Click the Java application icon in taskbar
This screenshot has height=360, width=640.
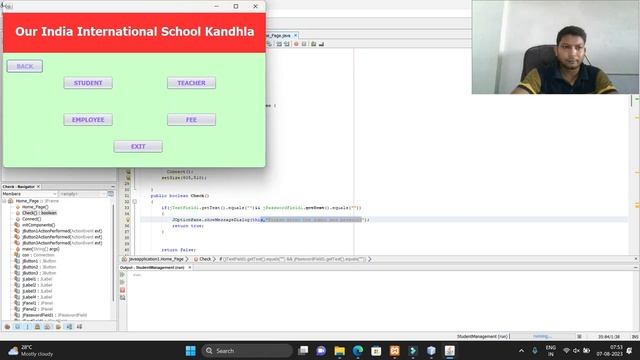click(x=450, y=351)
